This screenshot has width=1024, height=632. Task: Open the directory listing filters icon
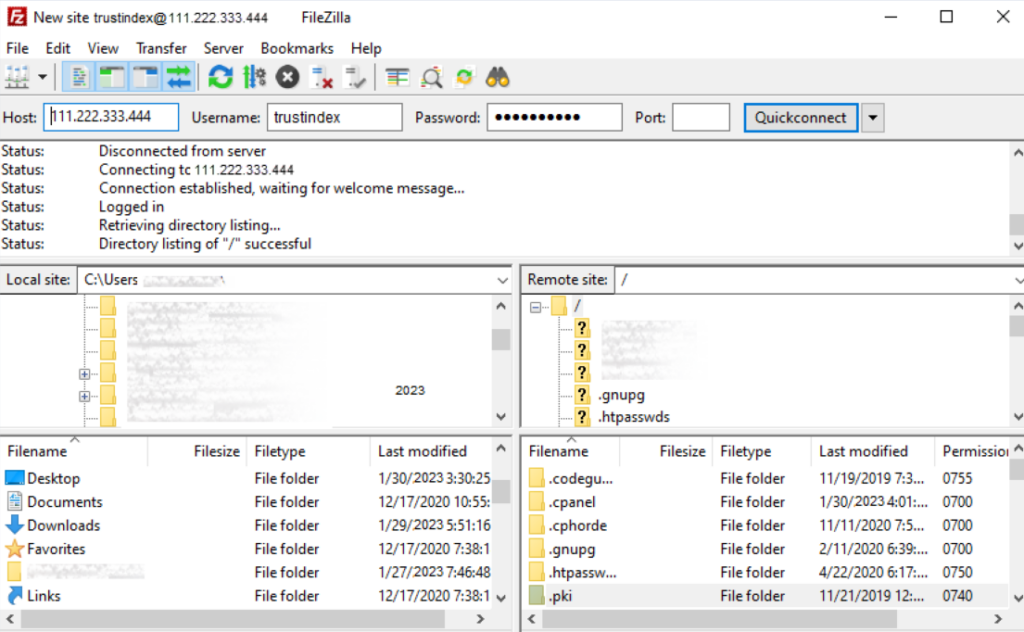click(x=398, y=77)
